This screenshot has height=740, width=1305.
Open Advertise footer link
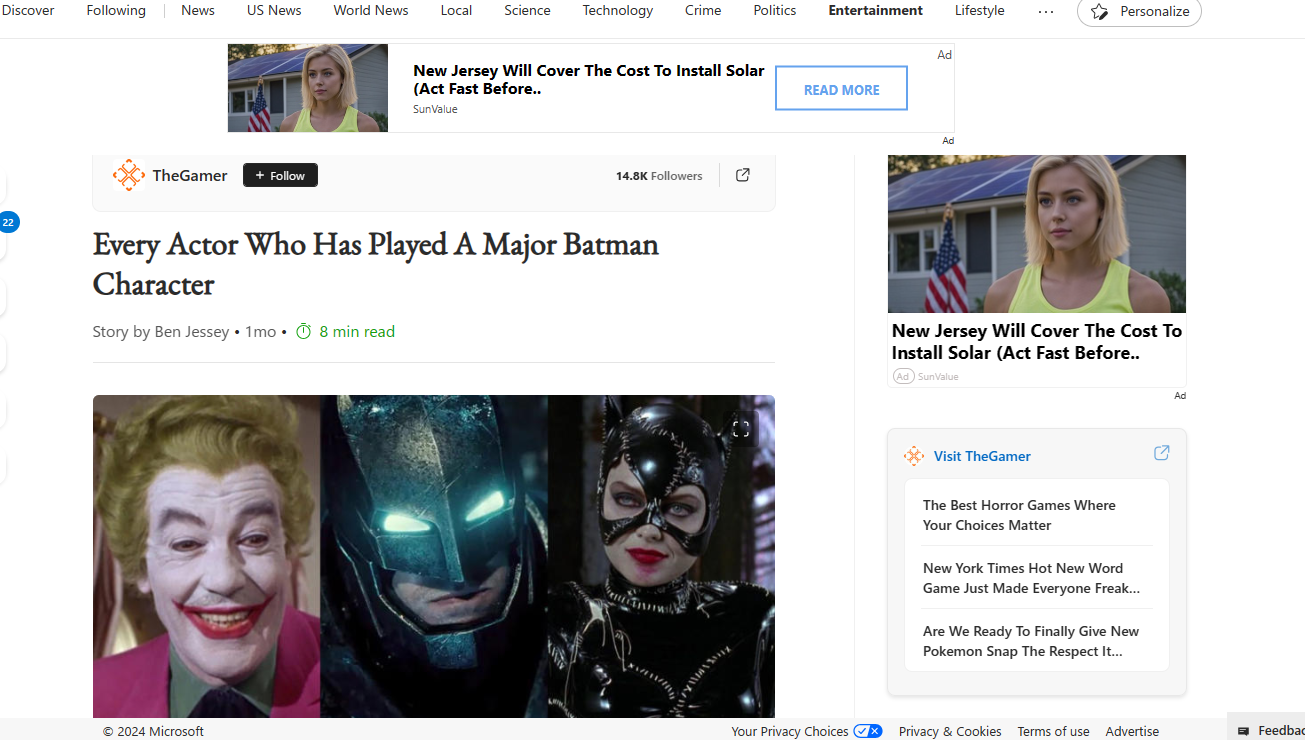click(1132, 731)
